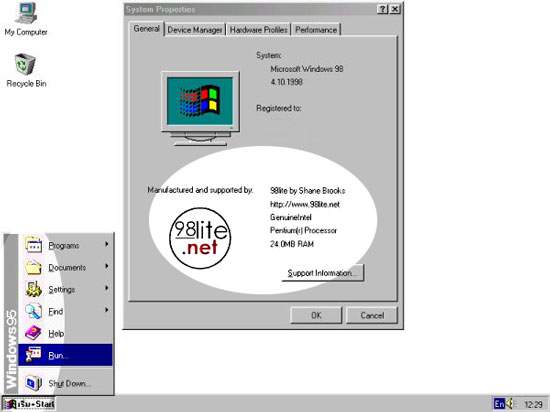Expand the Settings submenu arrow
This screenshot has width=550, height=412.
pos(107,288)
